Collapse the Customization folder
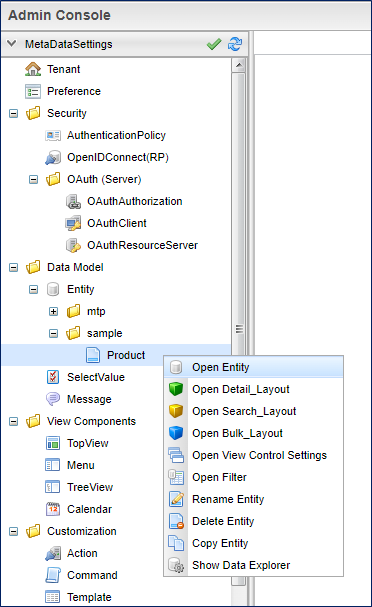This screenshot has height=607, width=372. pos(14,532)
